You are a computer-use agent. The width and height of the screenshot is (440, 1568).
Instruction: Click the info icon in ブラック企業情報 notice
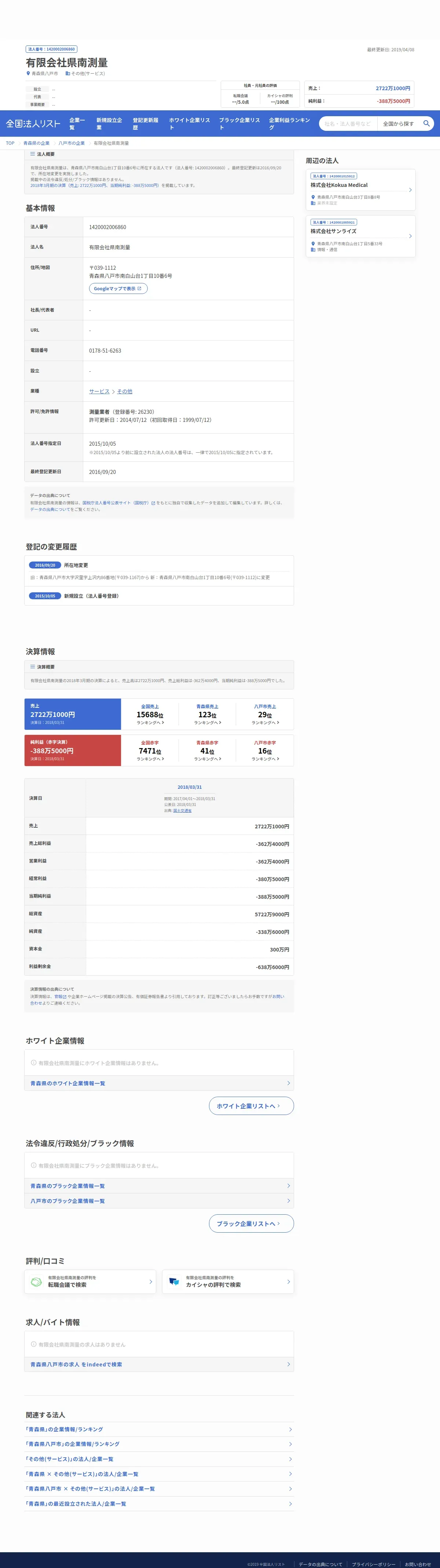(x=33, y=1166)
